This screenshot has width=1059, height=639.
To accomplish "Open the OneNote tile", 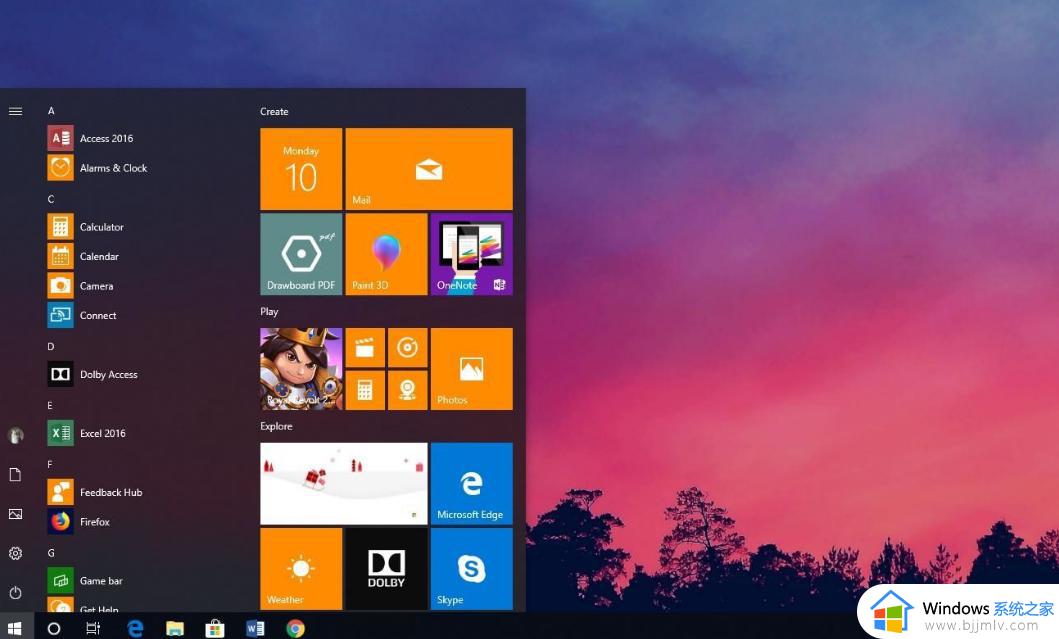I will click(x=471, y=254).
